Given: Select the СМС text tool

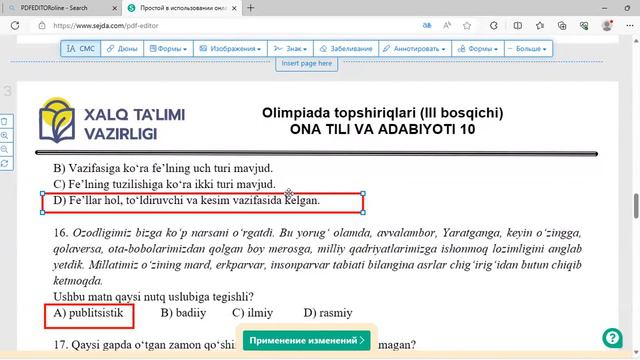Looking at the screenshot, I should 81,49.
